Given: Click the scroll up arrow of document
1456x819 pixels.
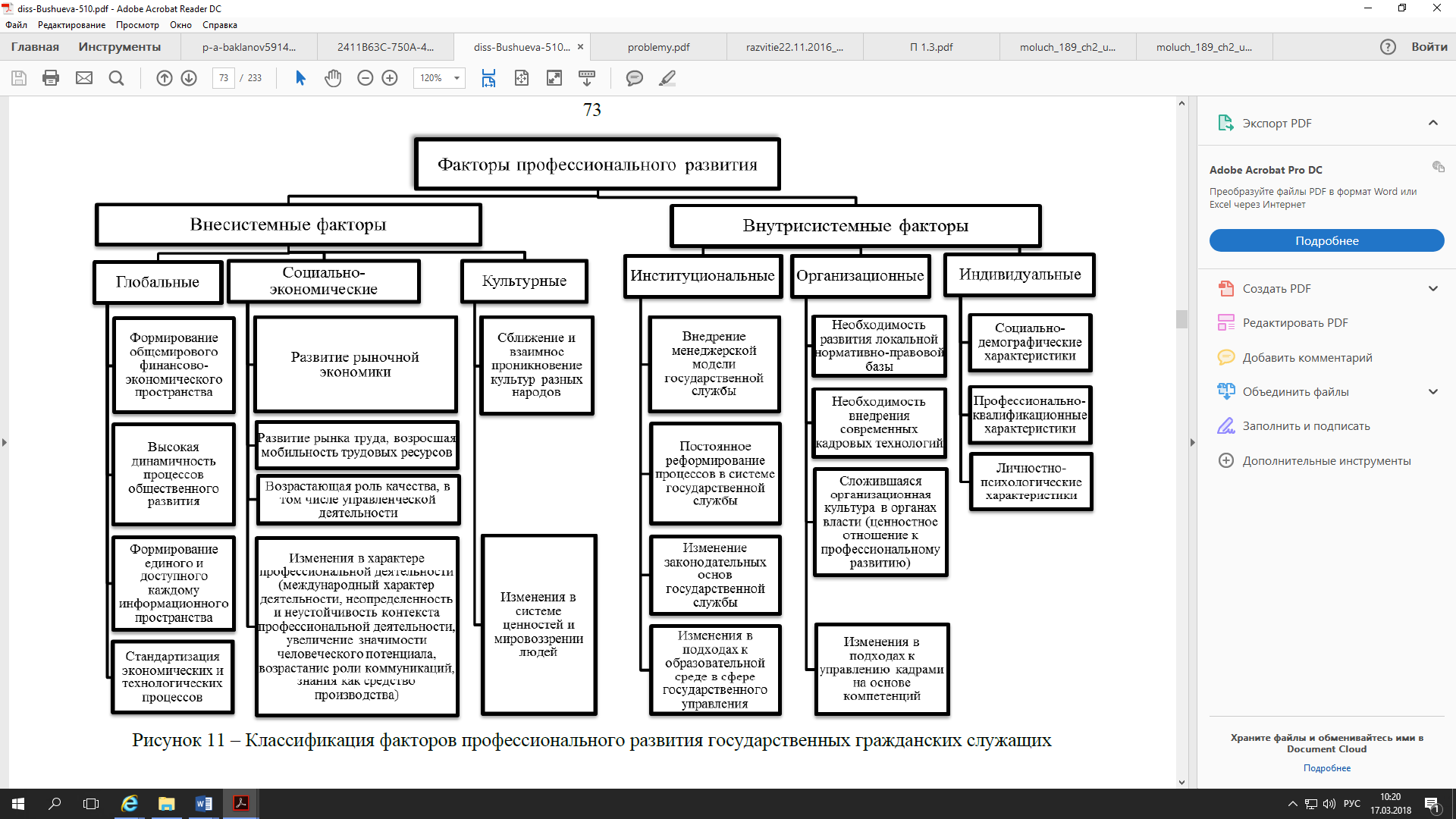Looking at the screenshot, I should click(1181, 103).
